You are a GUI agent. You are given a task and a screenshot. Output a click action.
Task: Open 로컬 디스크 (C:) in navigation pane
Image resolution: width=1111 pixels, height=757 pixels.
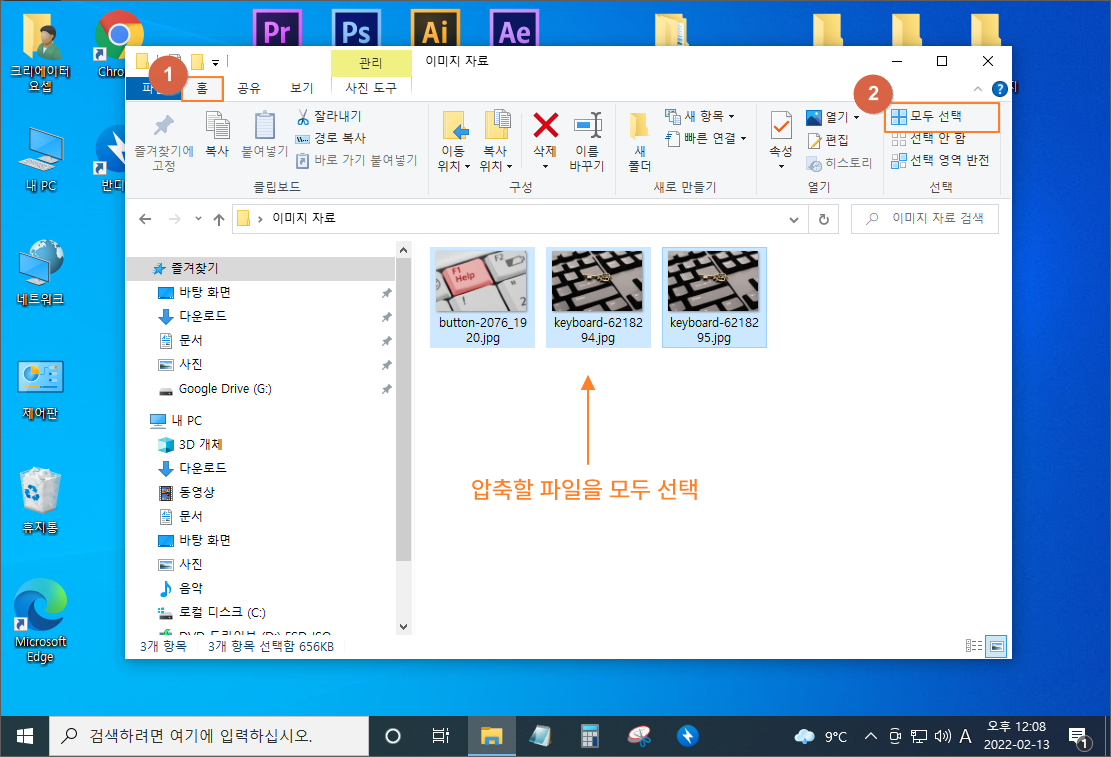(x=222, y=612)
